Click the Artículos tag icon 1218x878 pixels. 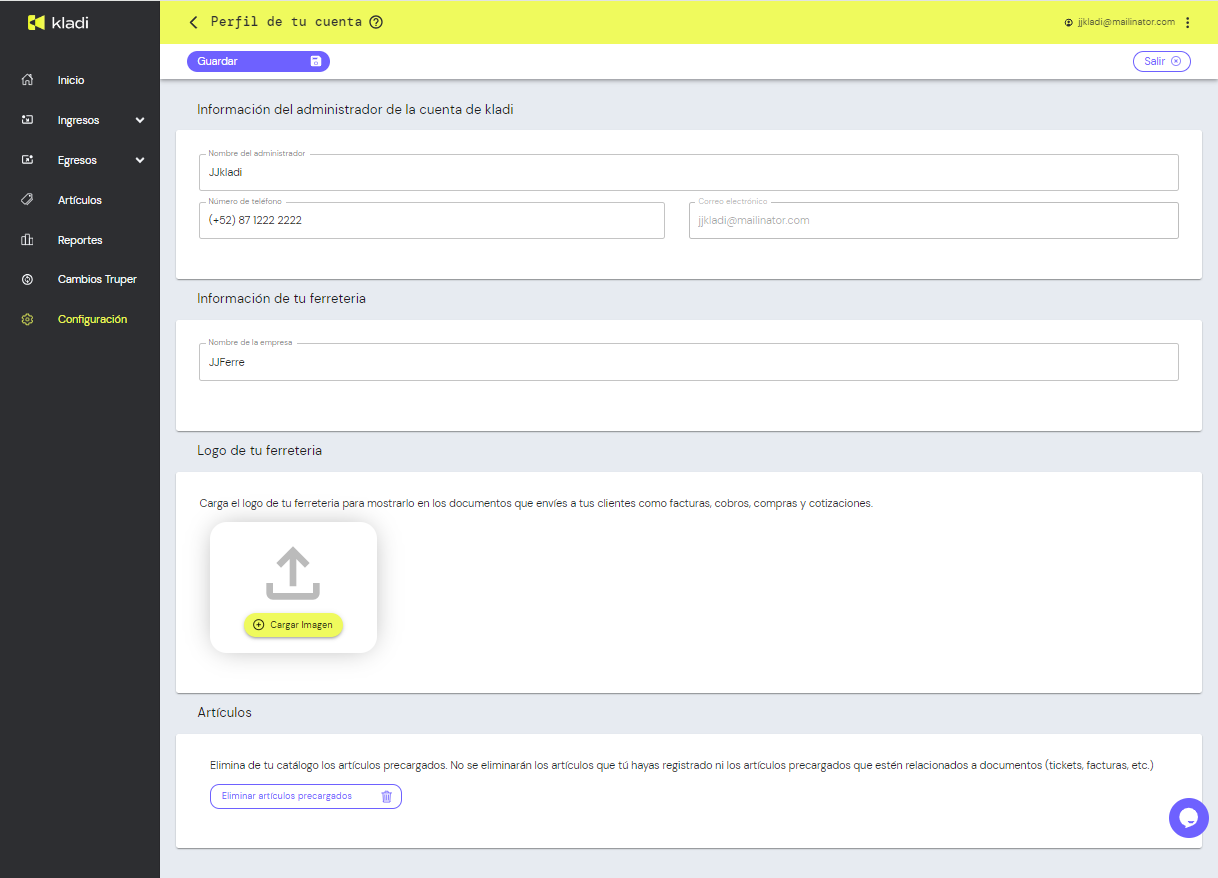pos(28,200)
